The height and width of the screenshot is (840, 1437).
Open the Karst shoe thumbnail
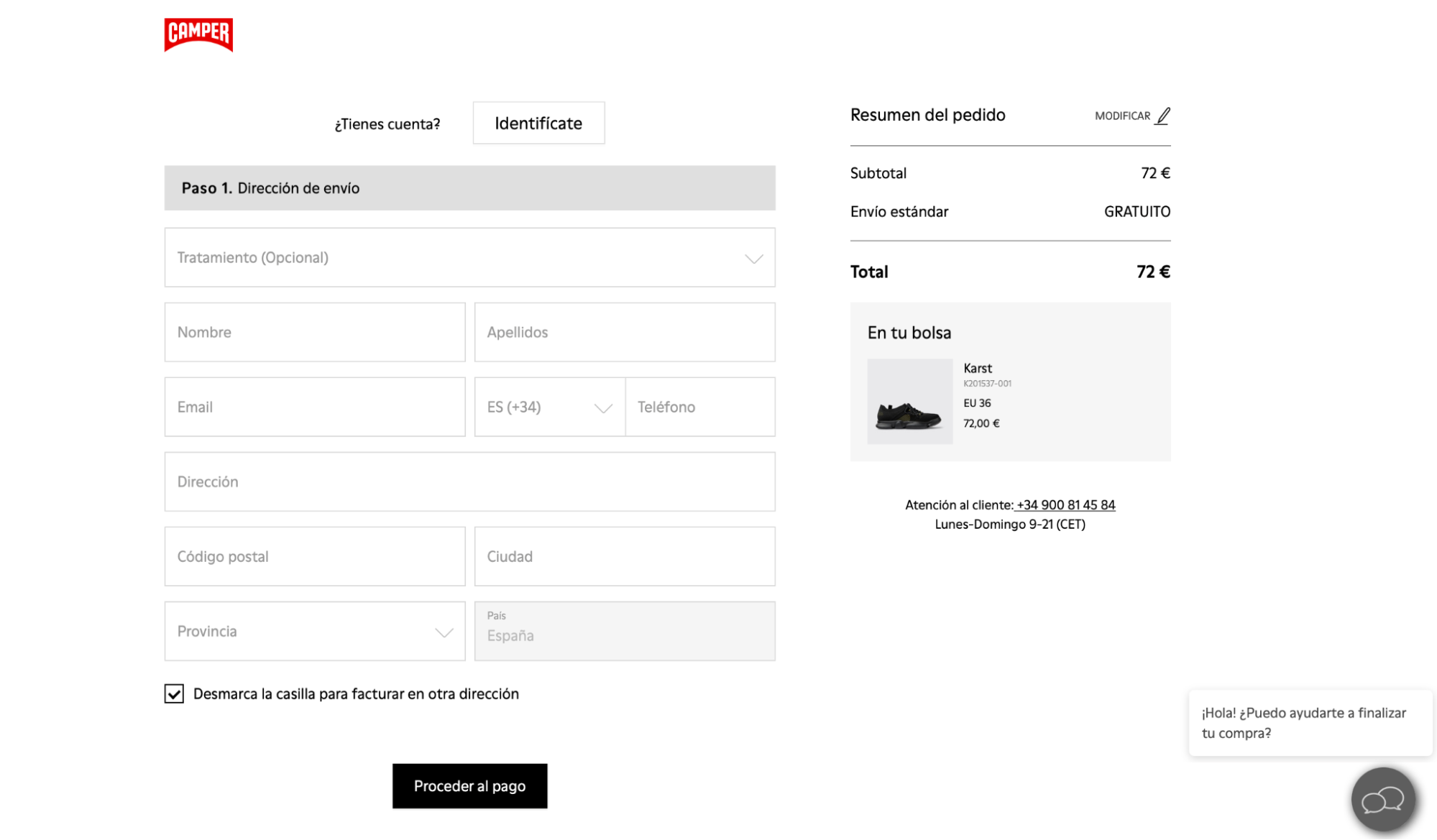(909, 401)
